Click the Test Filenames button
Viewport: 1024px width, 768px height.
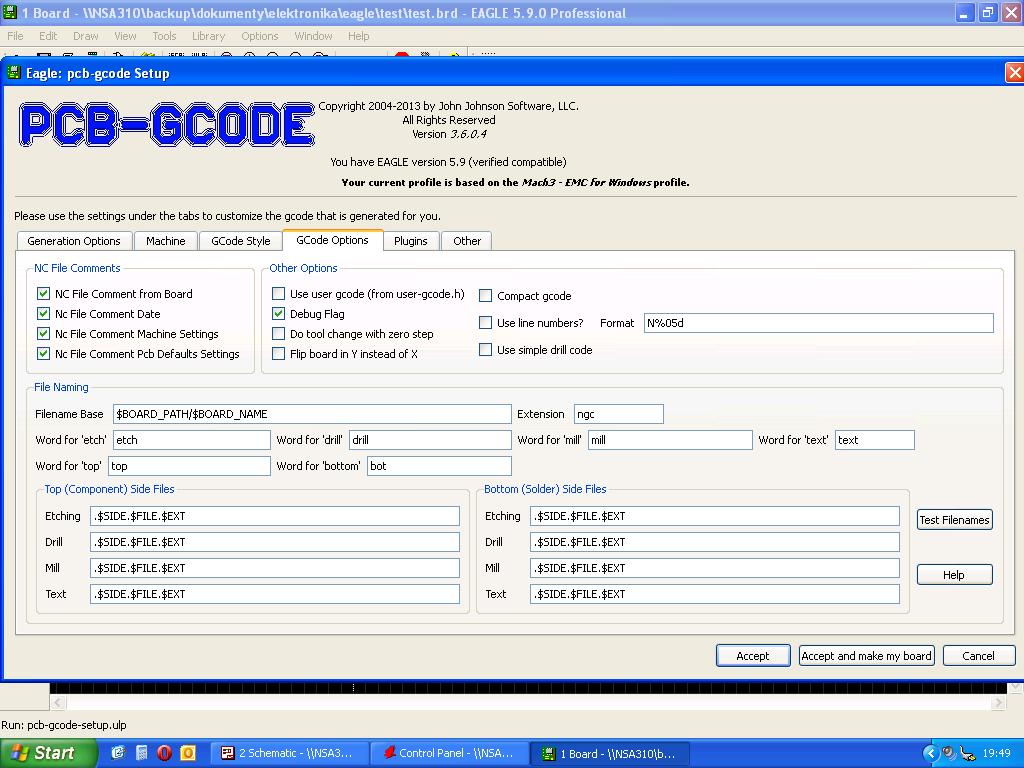[954, 520]
